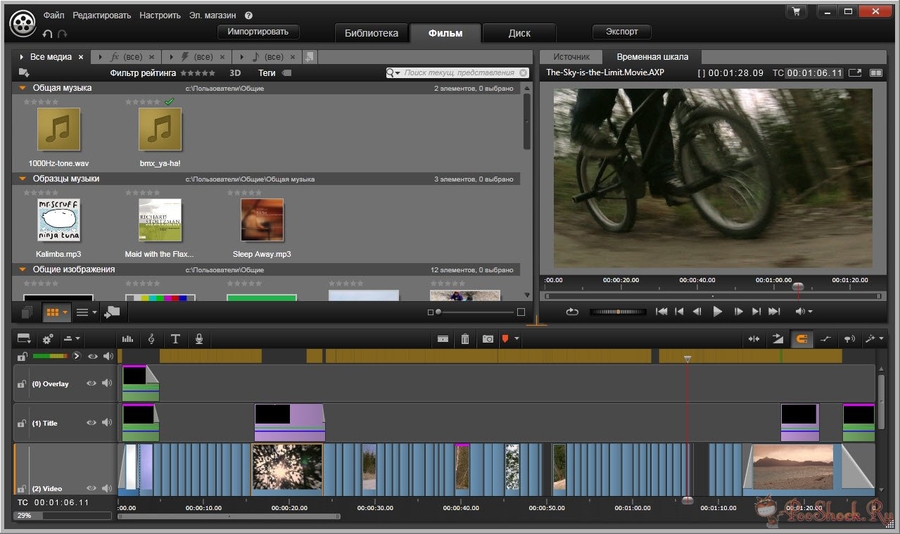Click the trash delete icon in timeline toolbar
The width and height of the screenshot is (900, 534).
[x=465, y=340]
